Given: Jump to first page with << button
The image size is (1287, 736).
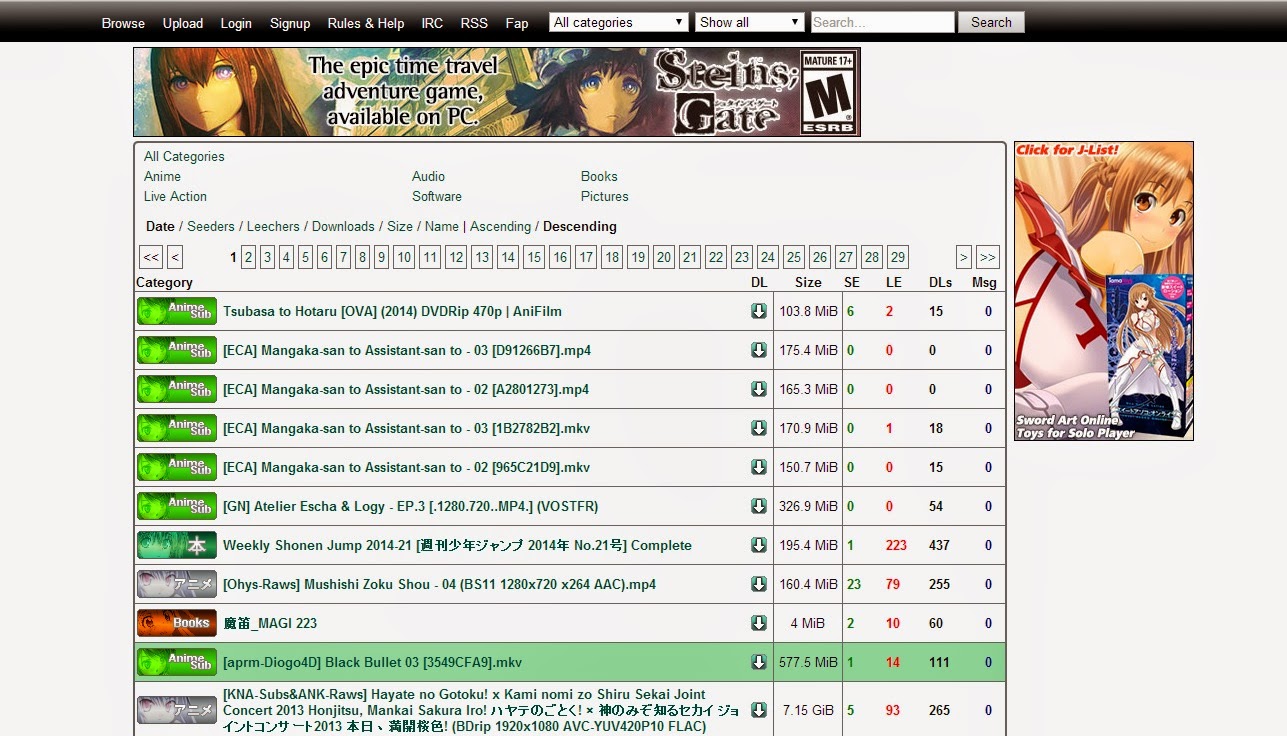Looking at the screenshot, I should coord(151,257).
